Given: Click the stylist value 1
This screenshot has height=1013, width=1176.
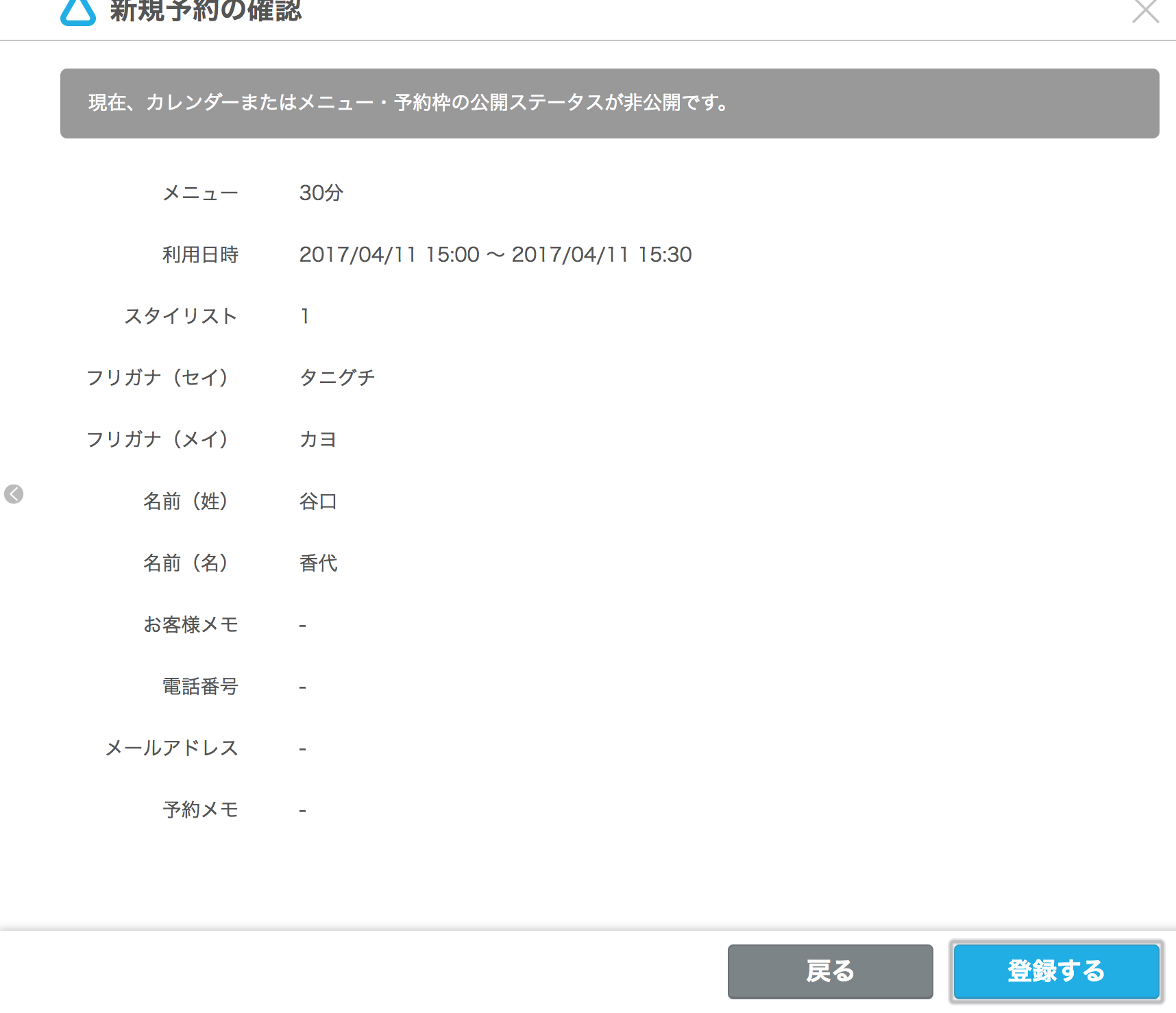Looking at the screenshot, I should point(304,316).
